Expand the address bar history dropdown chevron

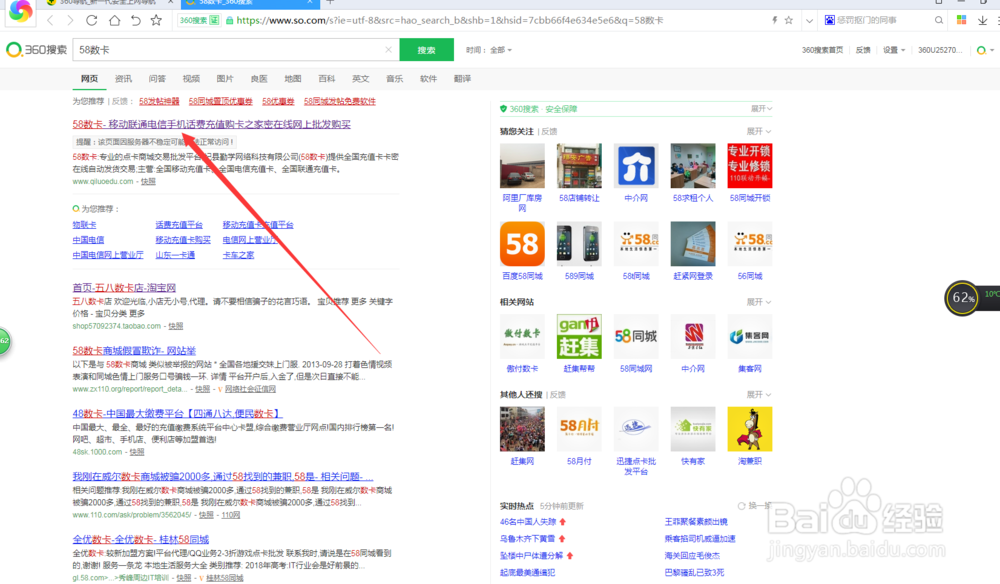(809, 20)
